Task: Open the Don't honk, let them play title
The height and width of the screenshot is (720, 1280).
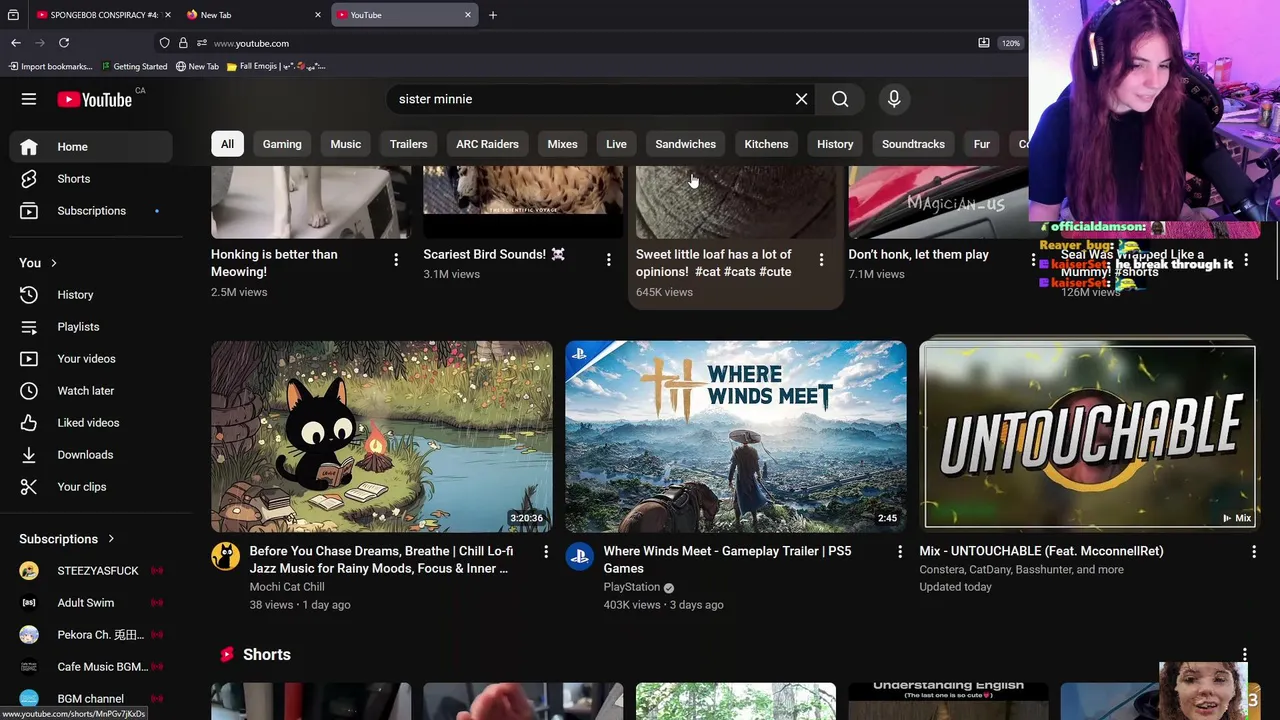Action: pos(918,254)
